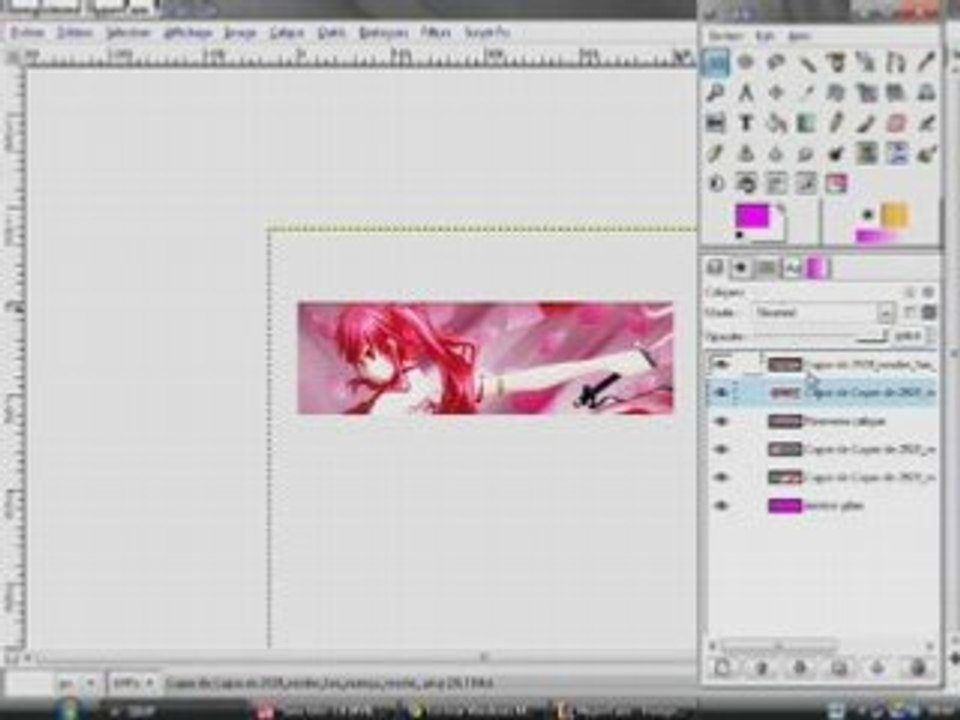This screenshot has height=720, width=960.
Task: Select the Measure compass tool
Action: [745, 92]
